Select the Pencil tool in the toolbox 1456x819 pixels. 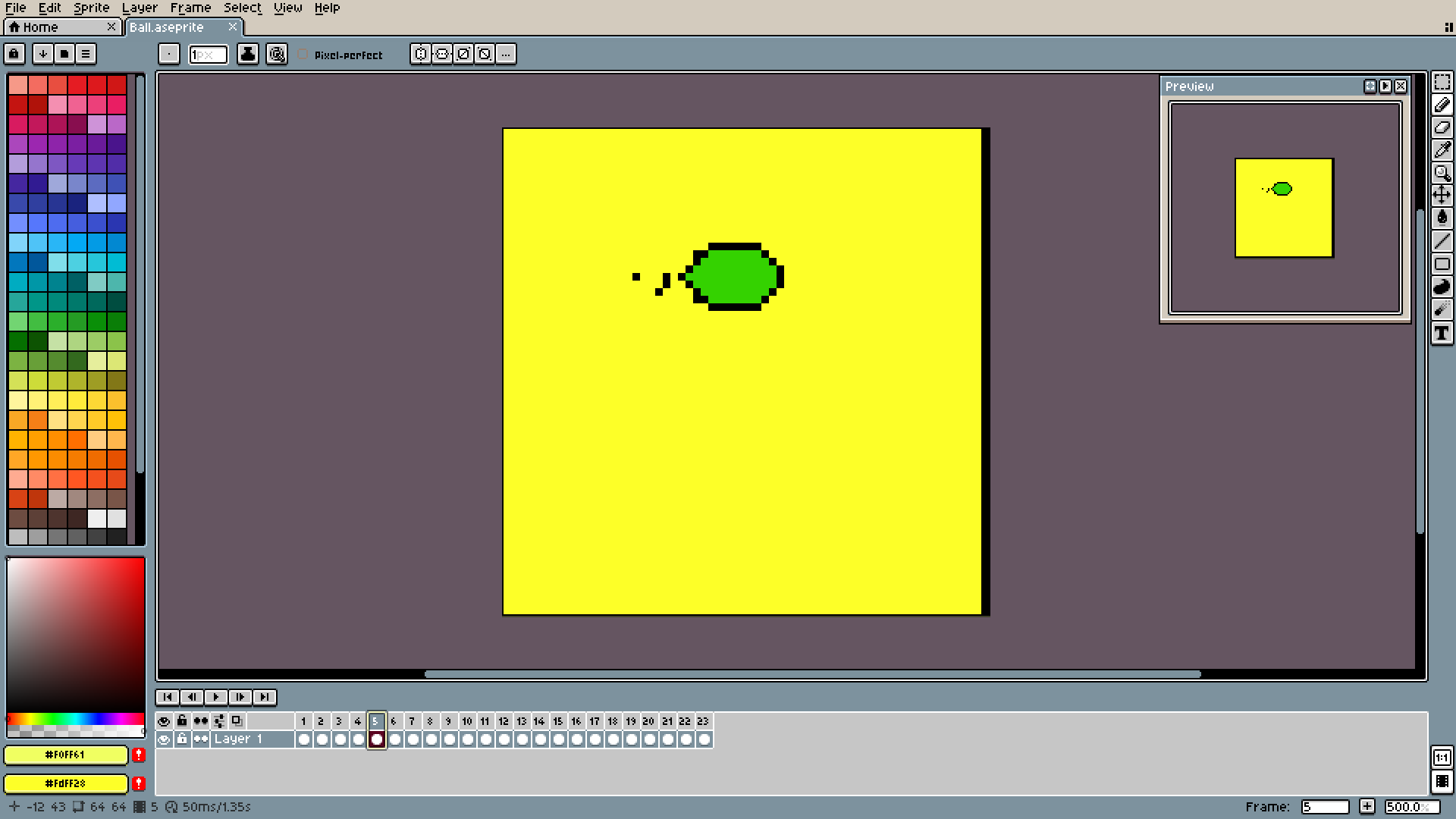point(1442,105)
